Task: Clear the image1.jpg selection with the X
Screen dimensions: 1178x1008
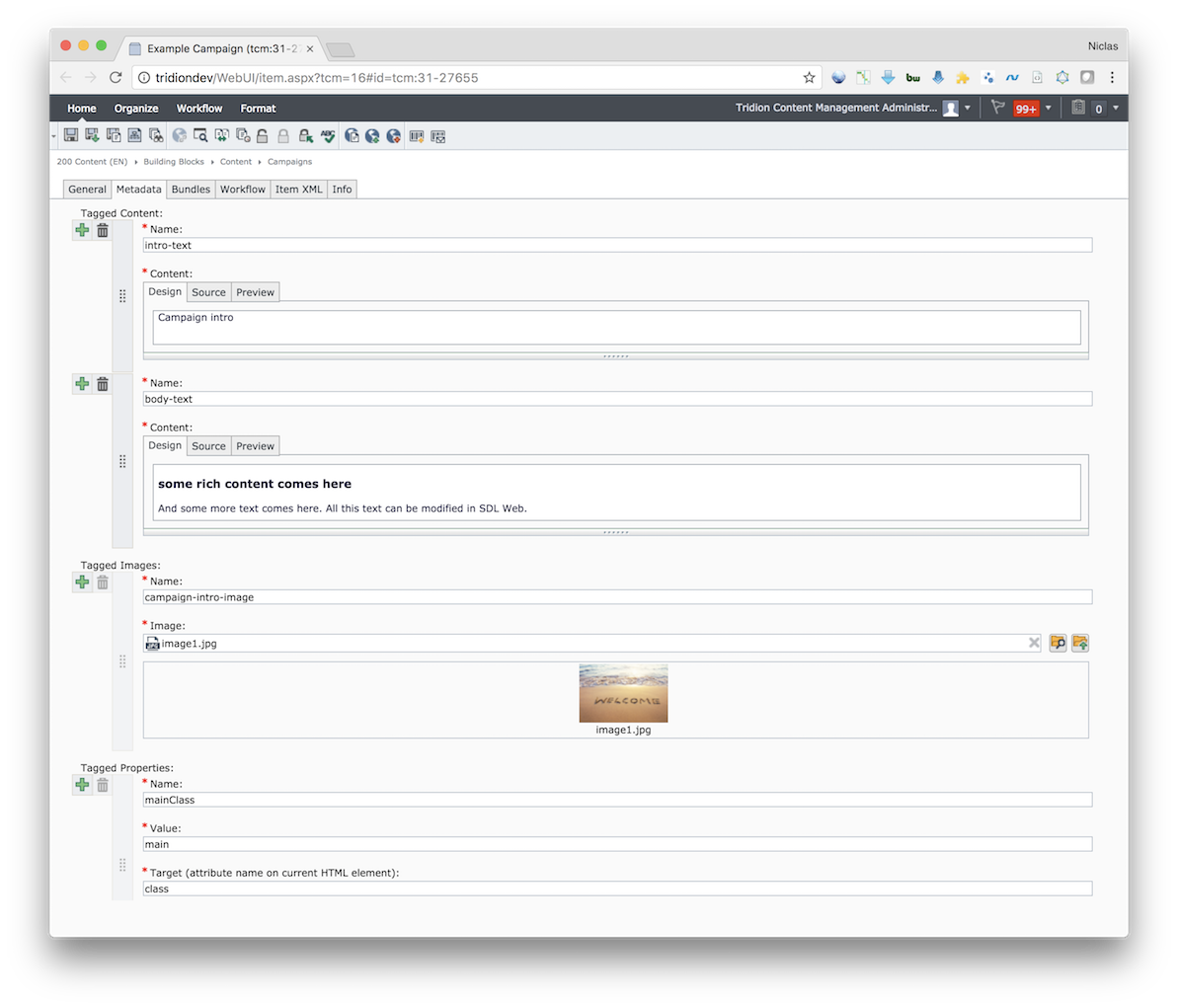Action: point(1034,643)
